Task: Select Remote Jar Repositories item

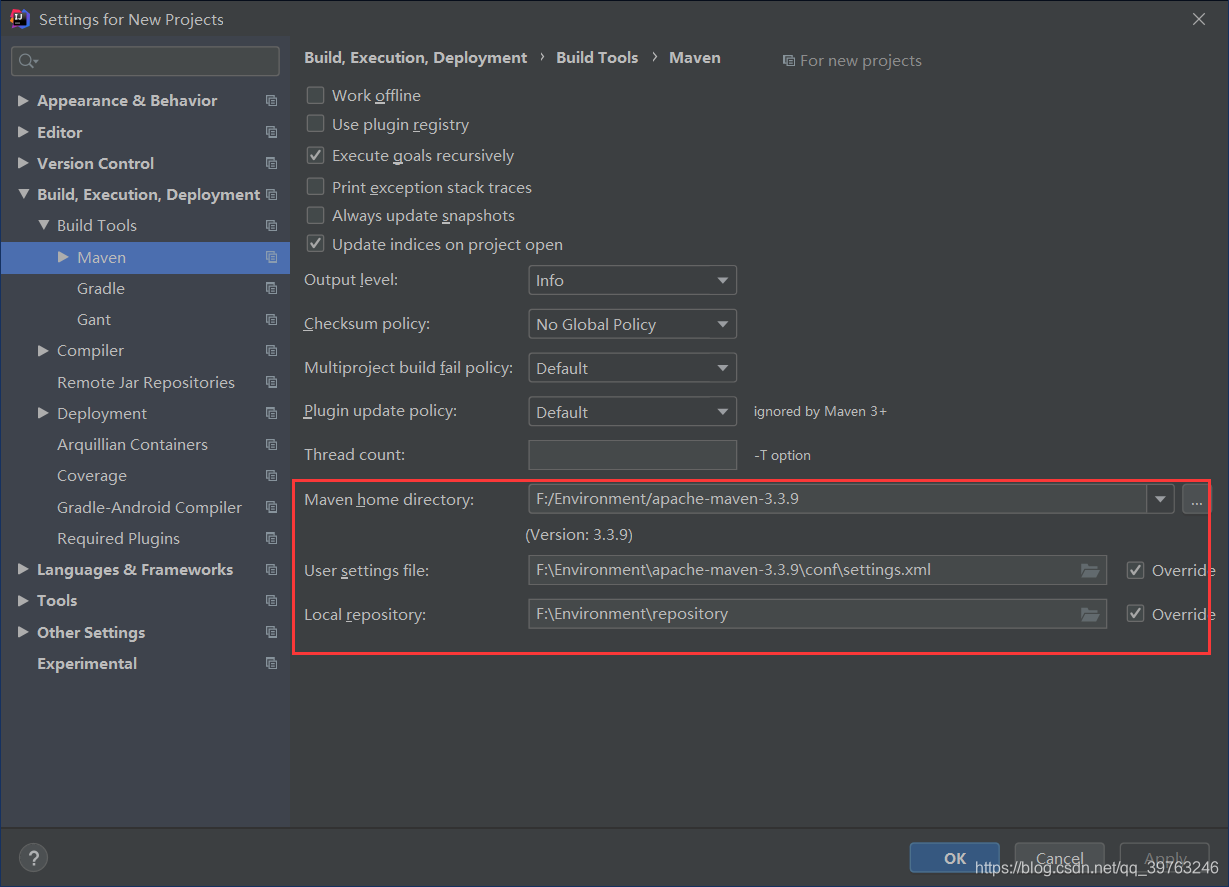Action: point(146,382)
